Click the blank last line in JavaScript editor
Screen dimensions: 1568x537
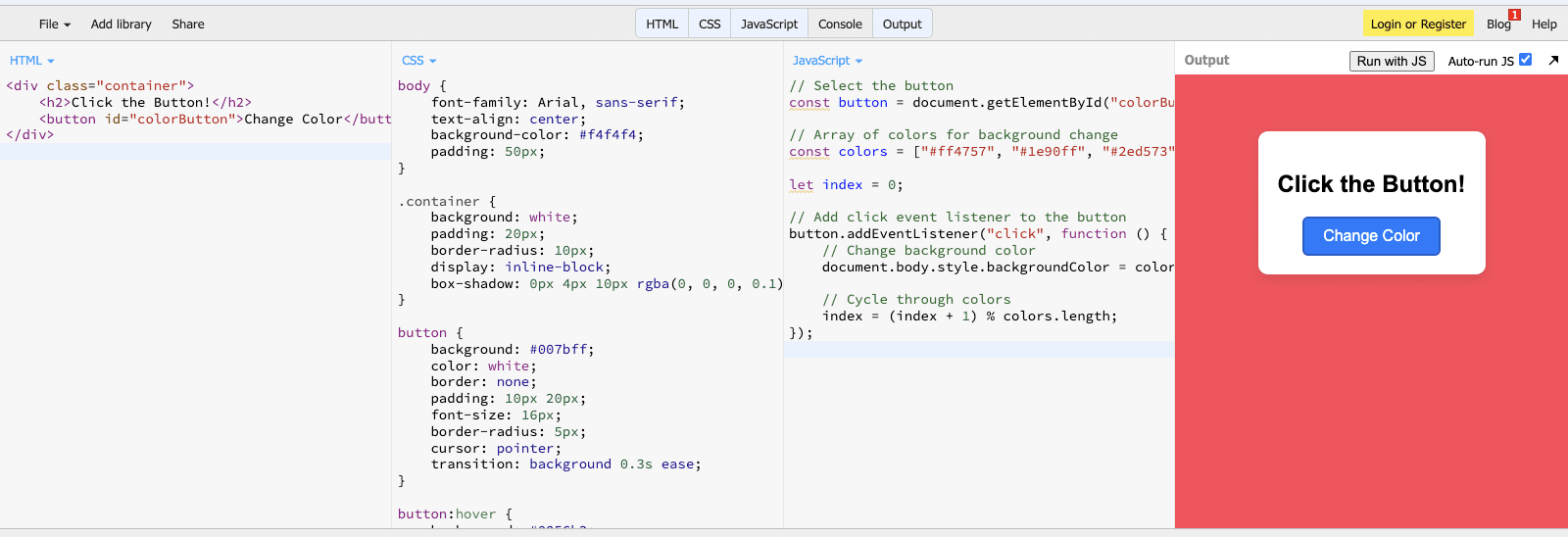click(x=980, y=350)
